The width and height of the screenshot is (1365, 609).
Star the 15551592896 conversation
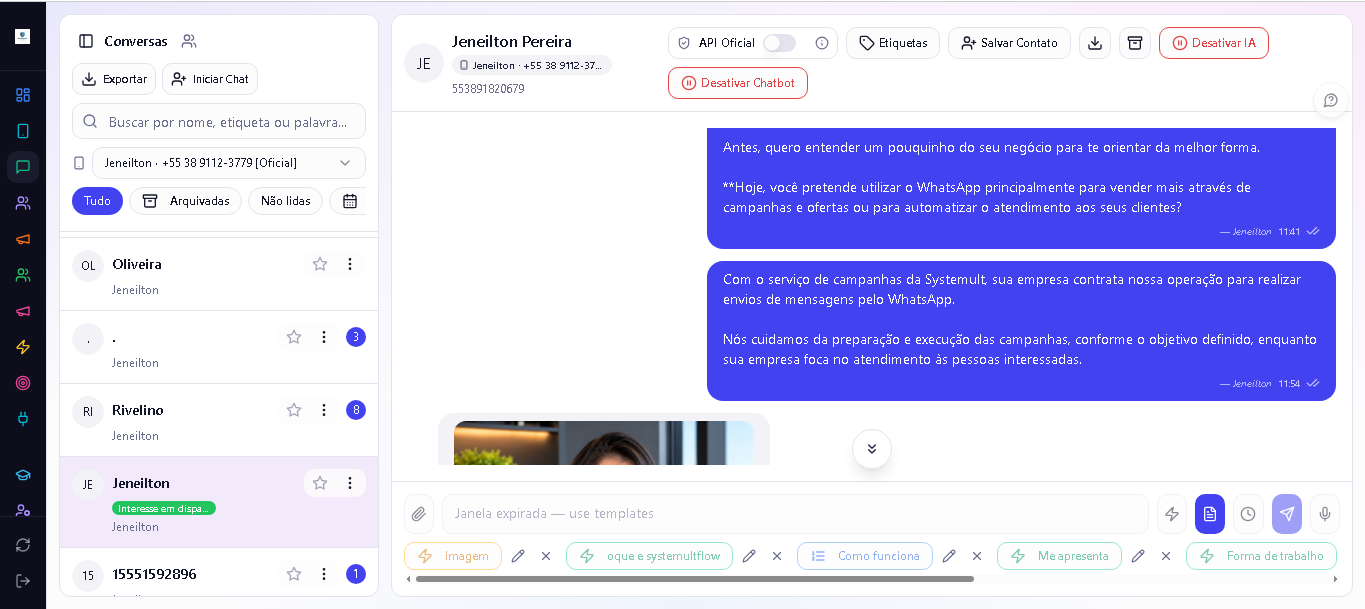(x=294, y=574)
